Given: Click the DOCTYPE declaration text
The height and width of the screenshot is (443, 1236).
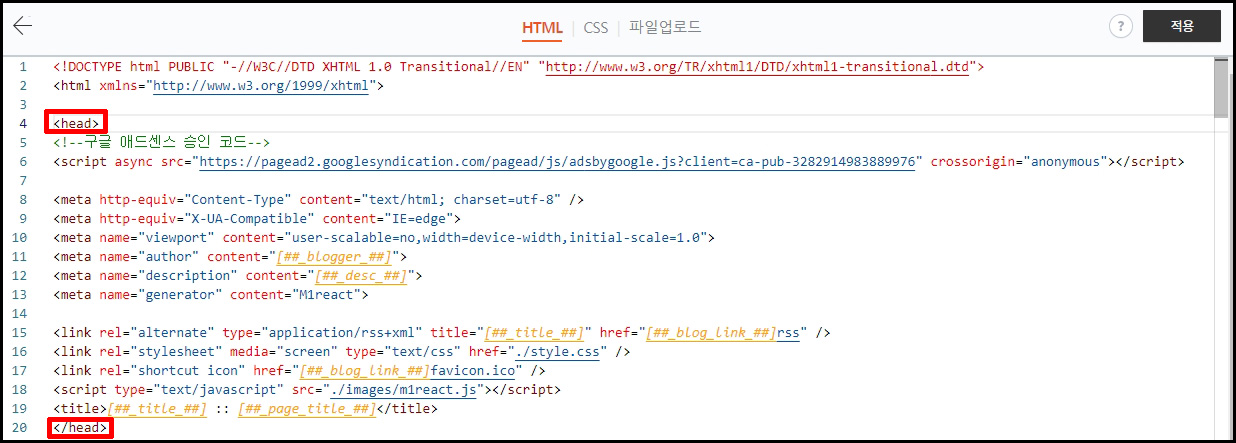Looking at the screenshot, I should (x=519, y=67).
